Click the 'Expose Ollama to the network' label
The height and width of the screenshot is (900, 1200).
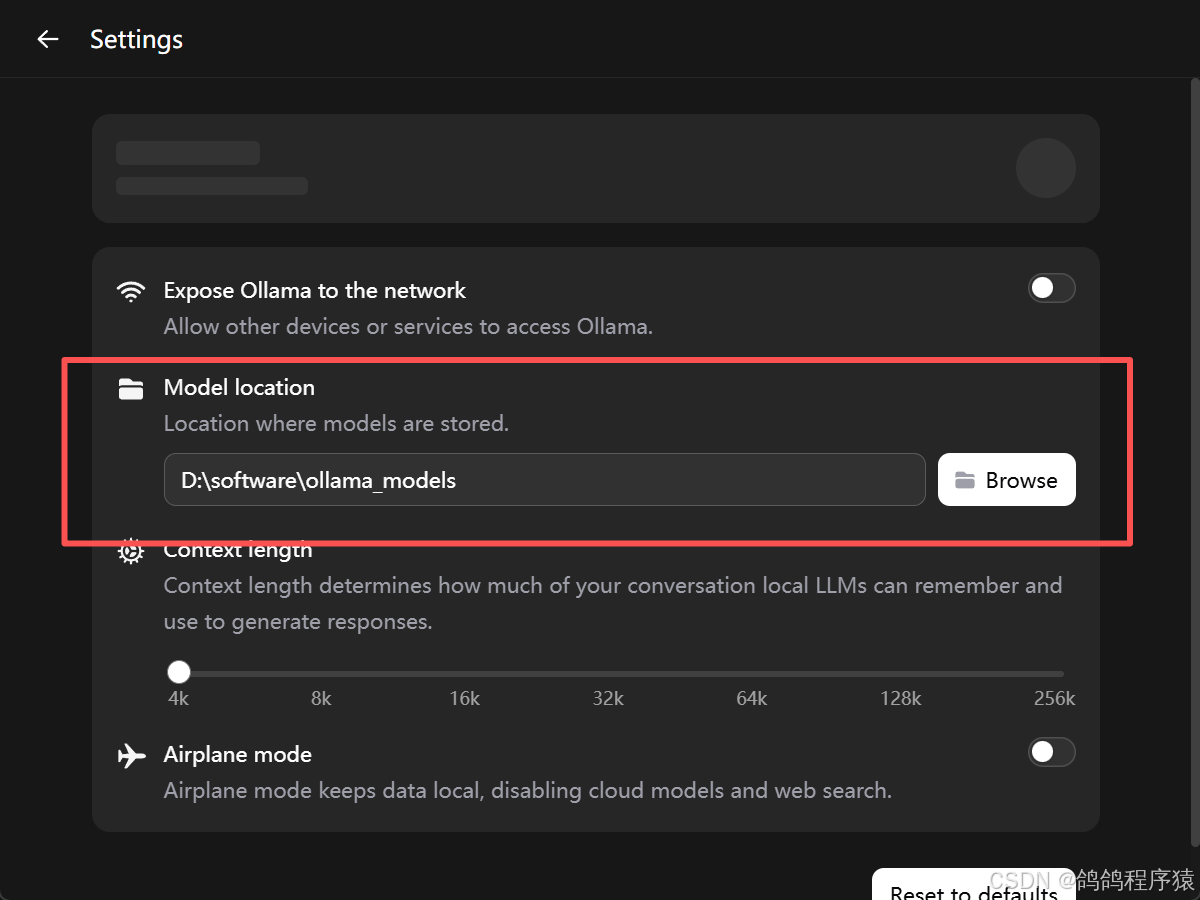pos(315,291)
